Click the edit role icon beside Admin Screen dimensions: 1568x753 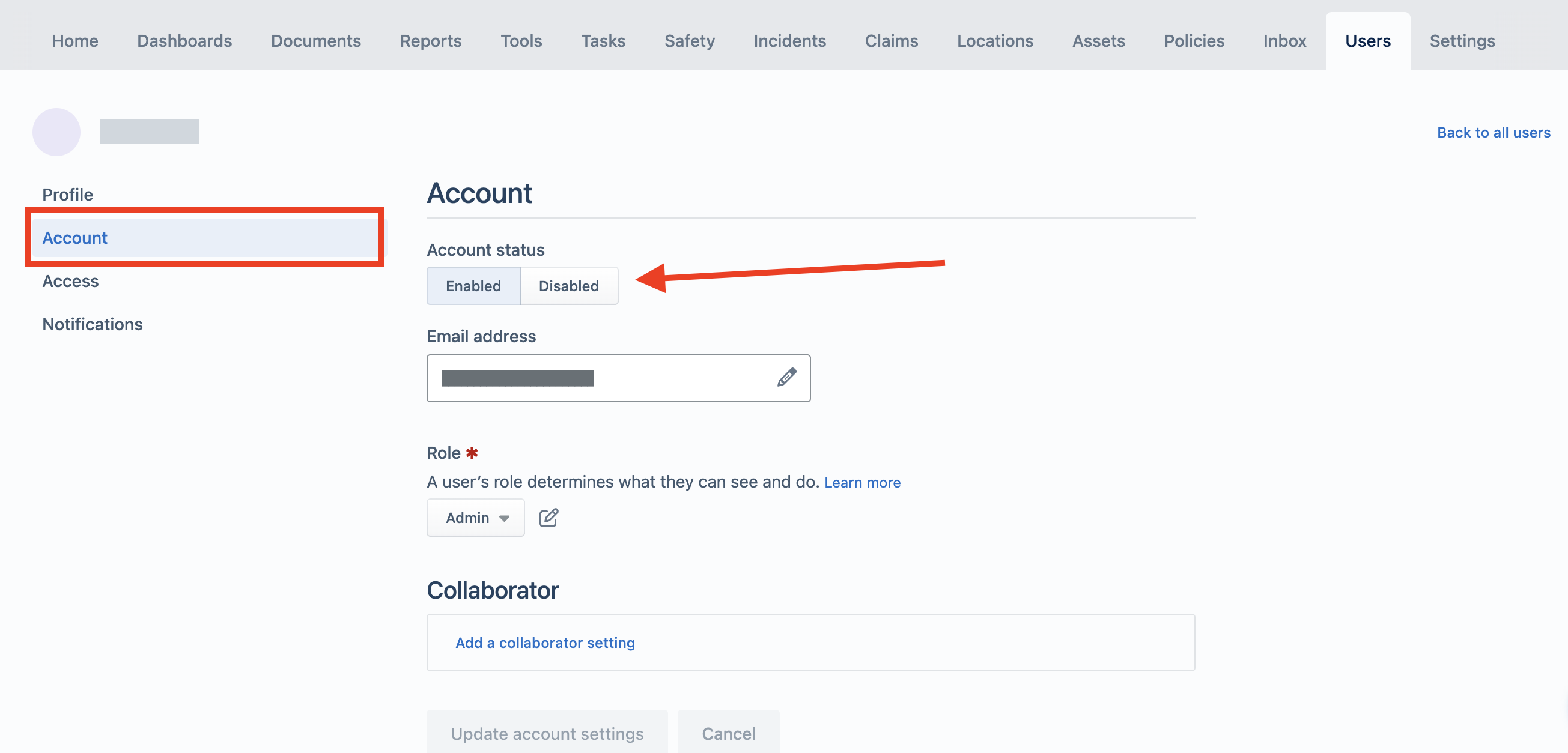tap(548, 518)
